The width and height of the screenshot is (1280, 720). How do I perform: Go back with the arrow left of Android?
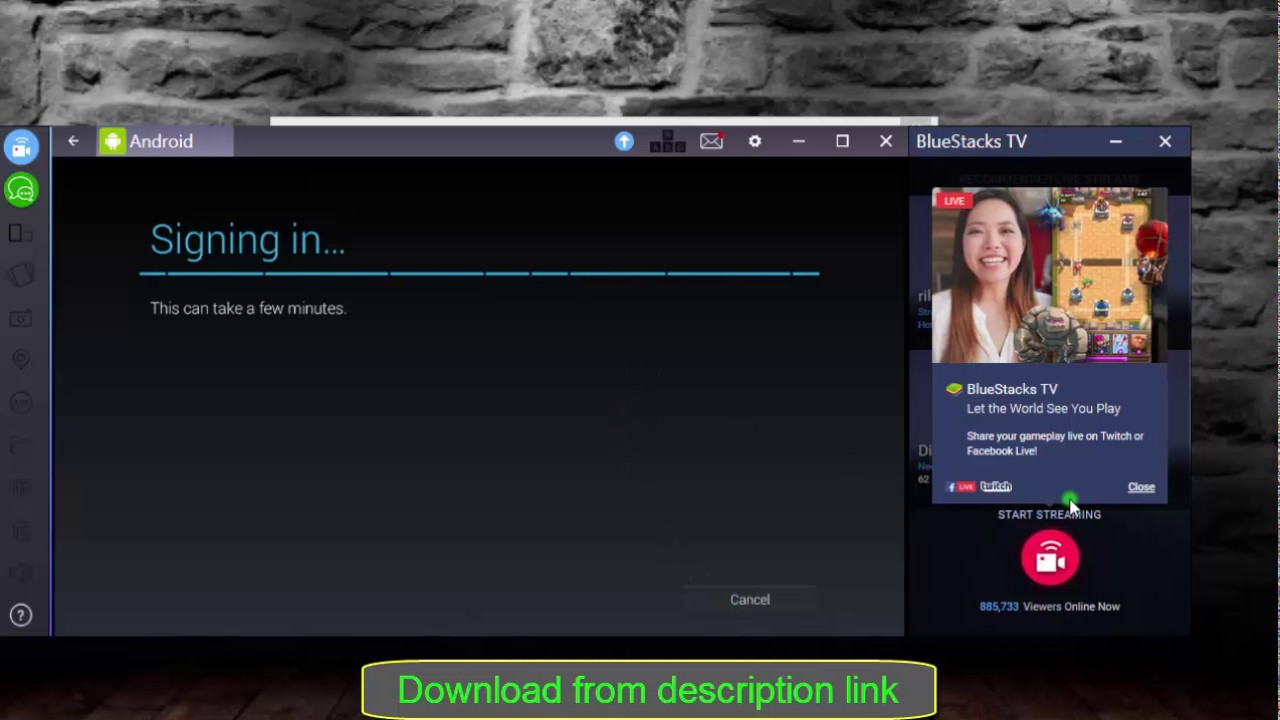[73, 141]
